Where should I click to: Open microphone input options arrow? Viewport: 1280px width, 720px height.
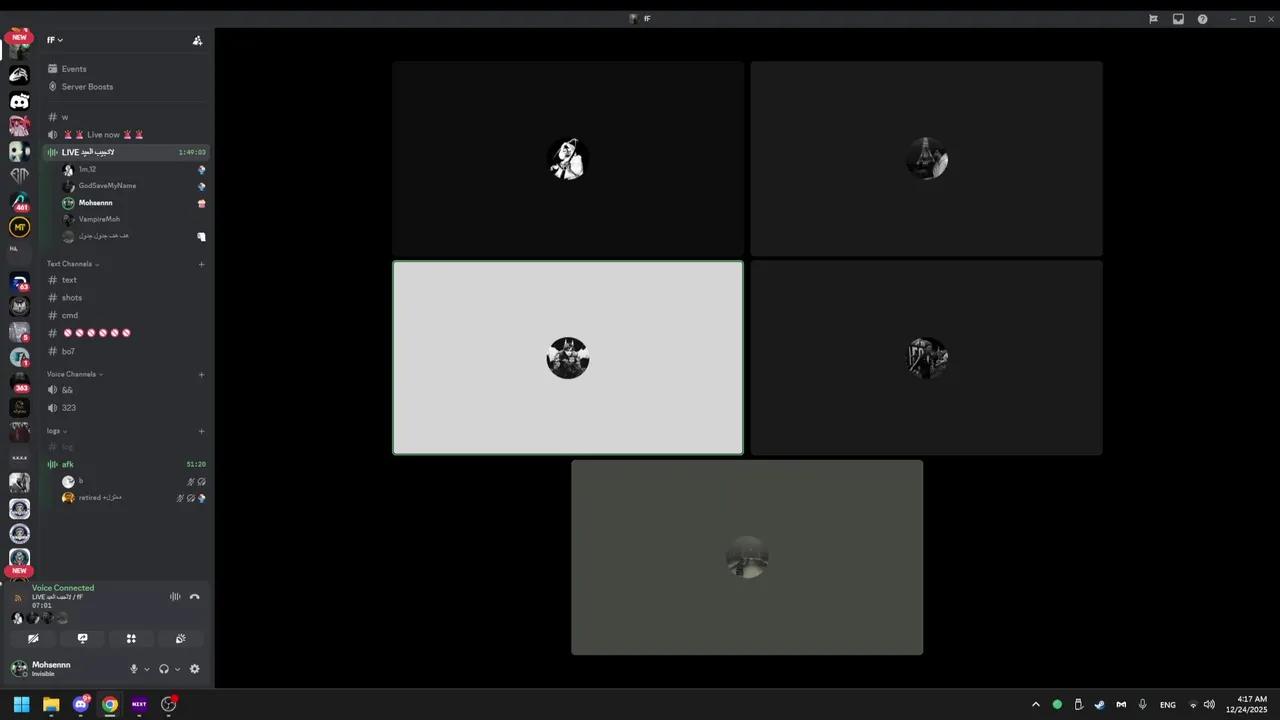click(147, 669)
